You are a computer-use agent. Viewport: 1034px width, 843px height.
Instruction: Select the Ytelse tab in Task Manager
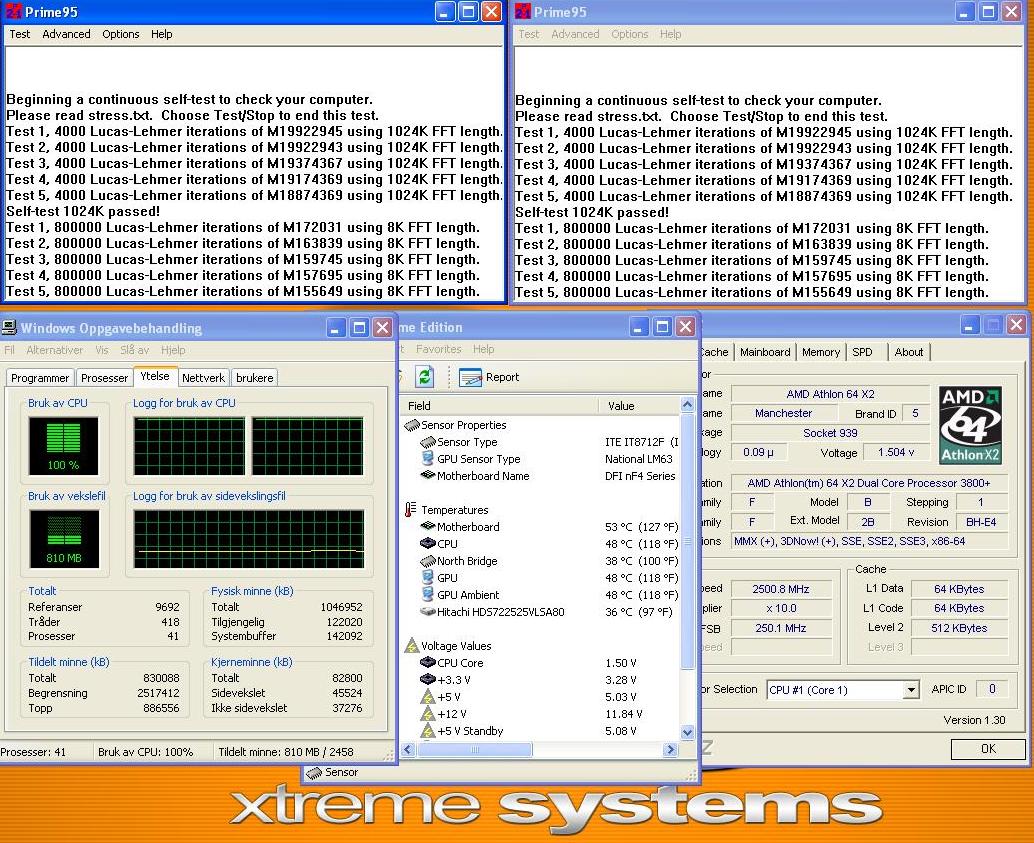click(x=155, y=376)
